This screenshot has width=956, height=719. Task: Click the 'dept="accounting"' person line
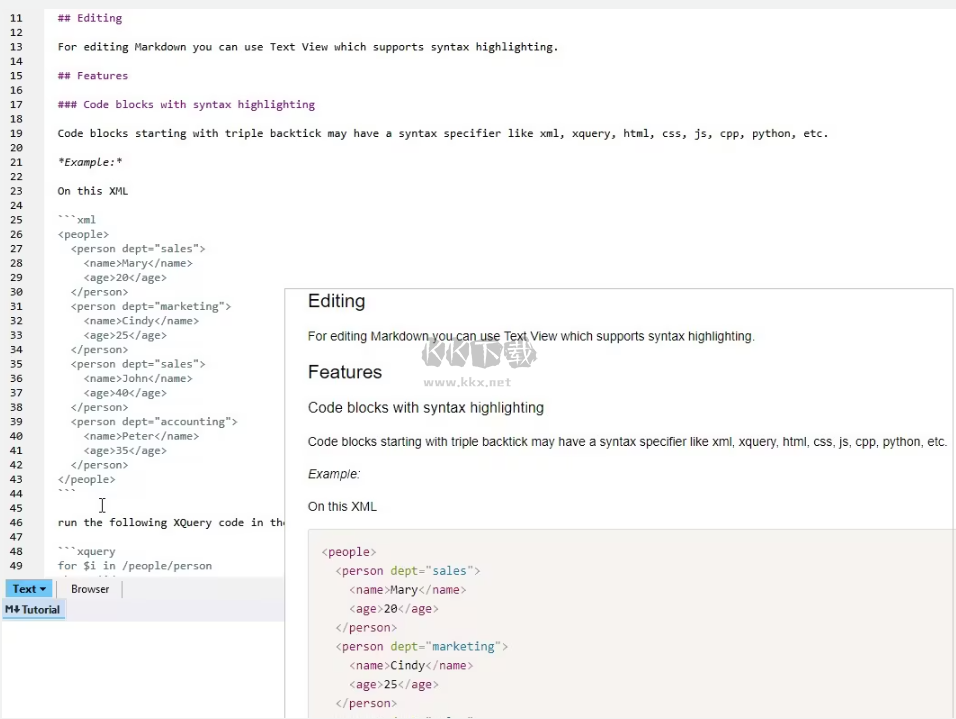[154, 421]
